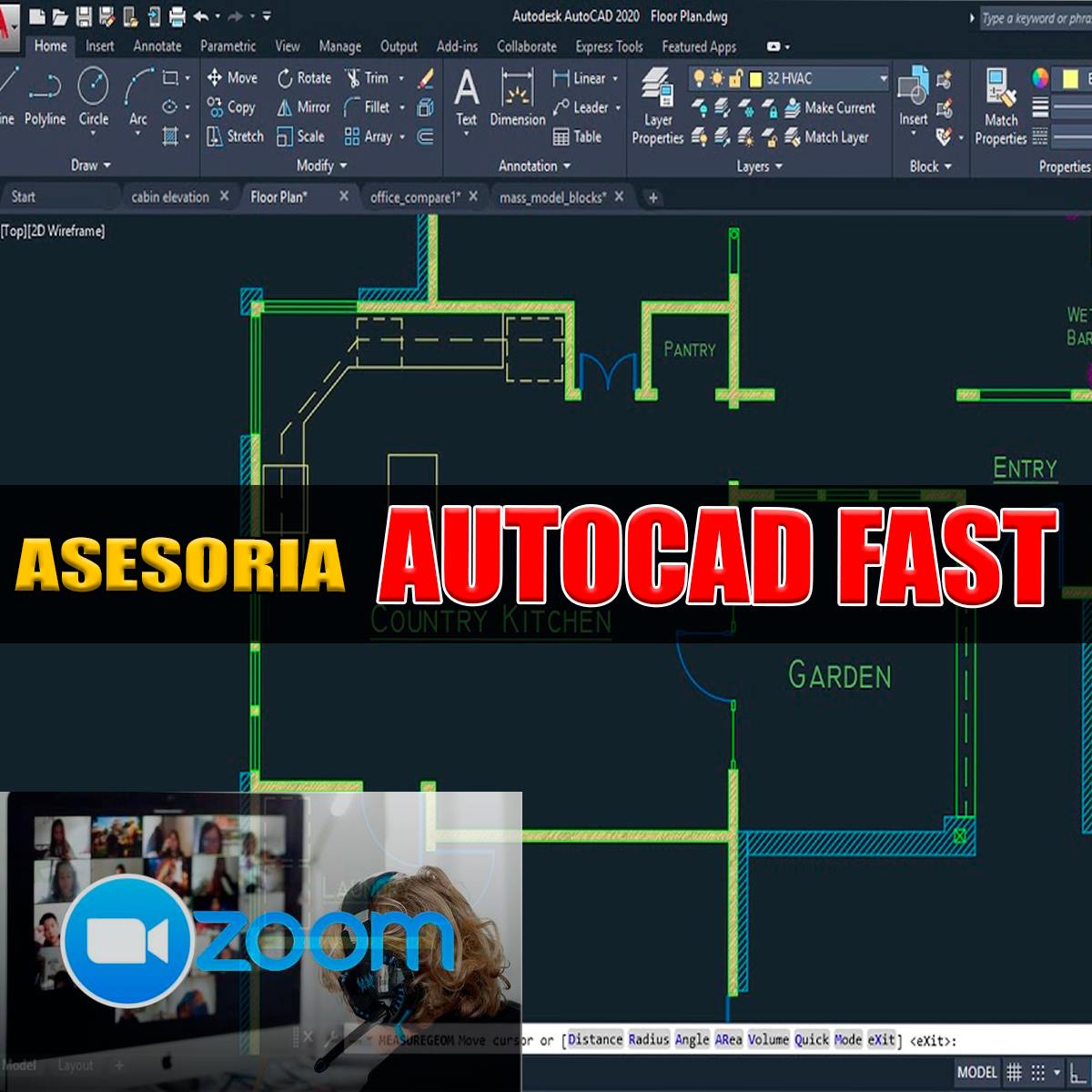Image resolution: width=1092 pixels, height=1092 pixels.
Task: Select the Circle tool icon
Action: coord(93,86)
